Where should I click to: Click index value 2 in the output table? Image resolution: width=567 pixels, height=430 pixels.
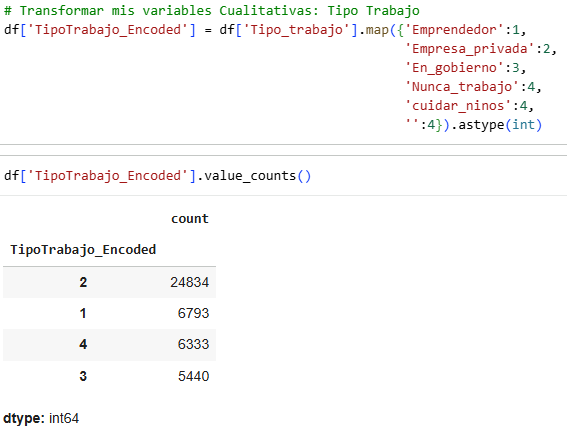[83, 282]
